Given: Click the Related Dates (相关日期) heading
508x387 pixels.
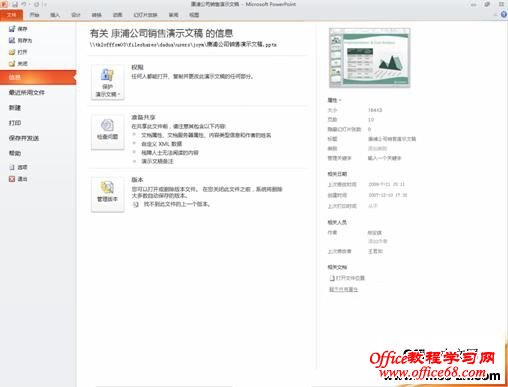Looking at the screenshot, I should coord(337,174).
